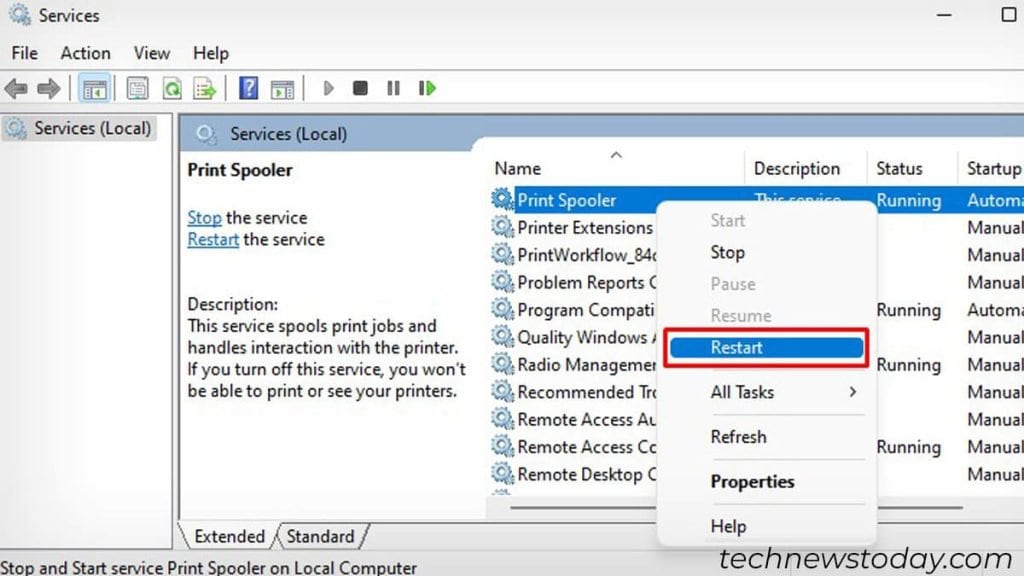Open the Action menu
This screenshot has width=1024, height=576.
(x=85, y=53)
